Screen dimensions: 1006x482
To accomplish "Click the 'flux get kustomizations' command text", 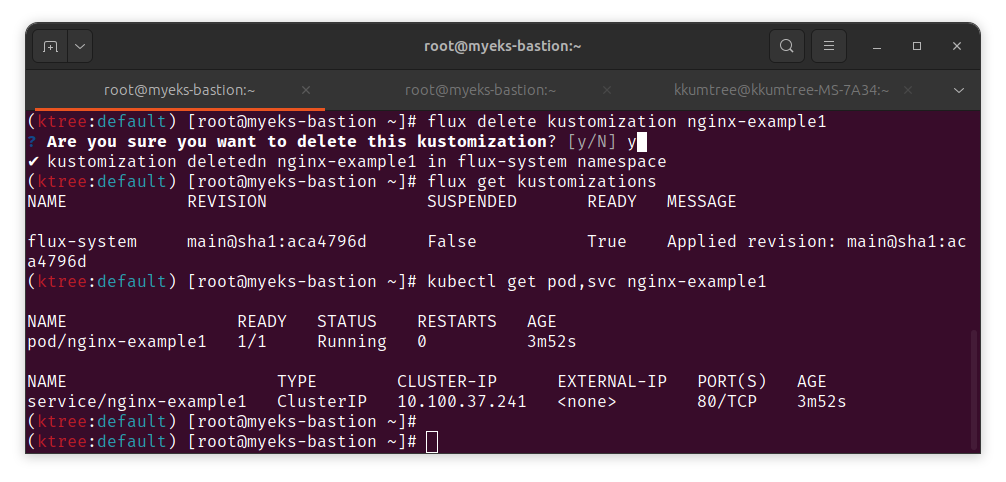I will (542, 182).
